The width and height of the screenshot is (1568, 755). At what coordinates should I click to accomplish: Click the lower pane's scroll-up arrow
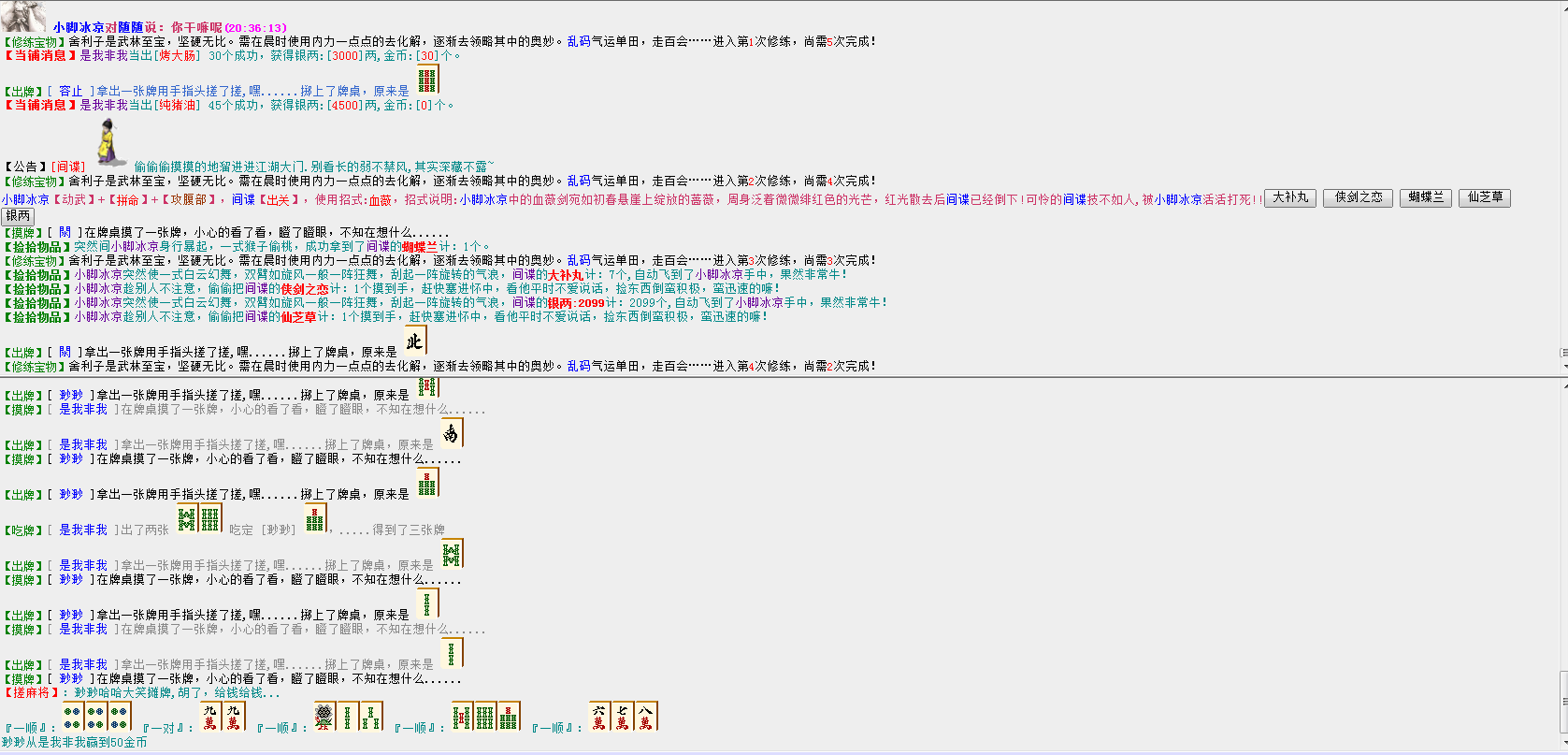pyautogui.click(x=1563, y=385)
